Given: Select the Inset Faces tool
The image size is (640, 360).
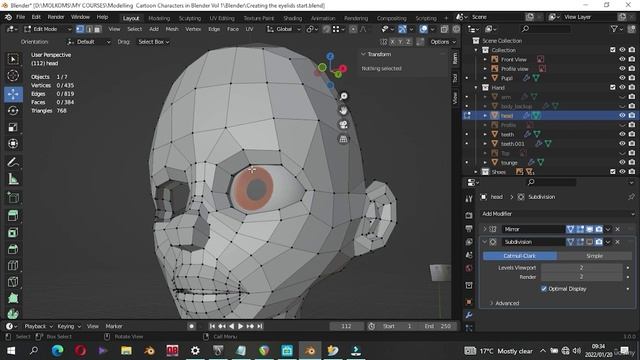Looking at the screenshot, I should [x=13, y=232].
